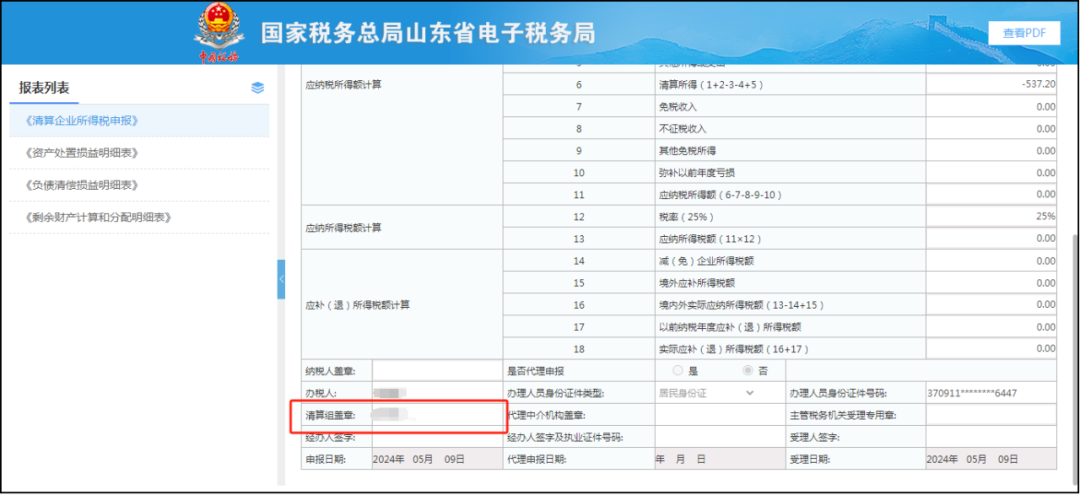This screenshot has height=495, width=1080.
Task: Click the 经办人签字及执业证件号码 field
Action: click(x=720, y=437)
